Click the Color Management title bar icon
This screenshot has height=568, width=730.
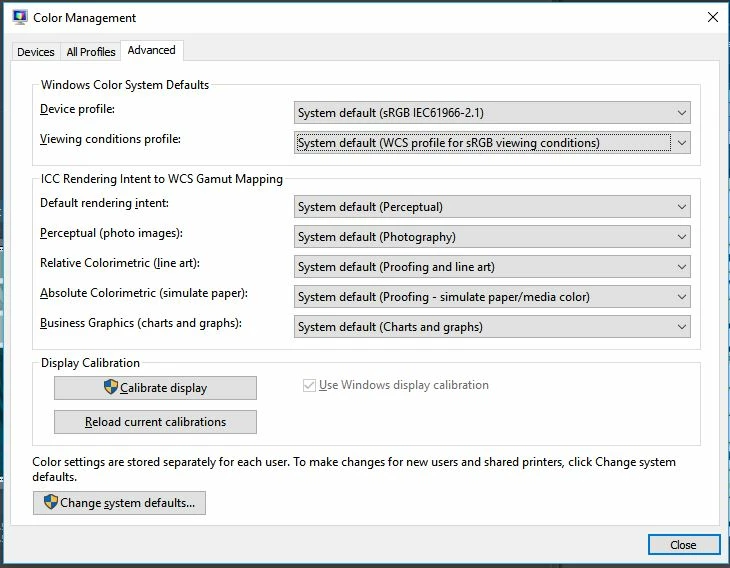click(20, 17)
